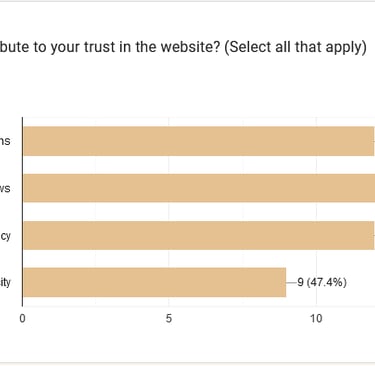Screen dimensions: 375x366
Task: Click the truncated category label "ws"
Action: 5,188
